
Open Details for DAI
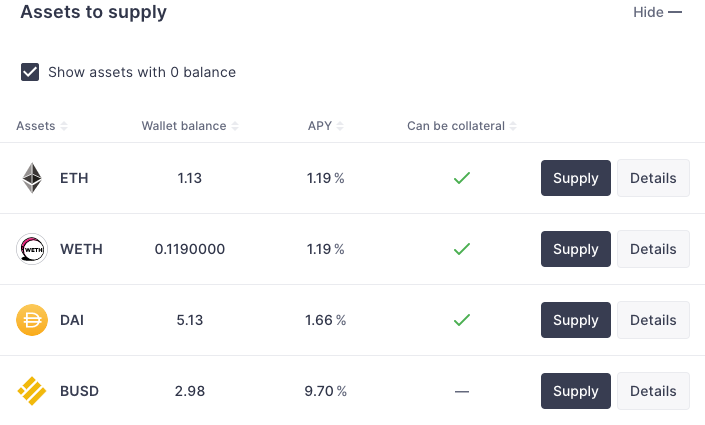tap(653, 320)
